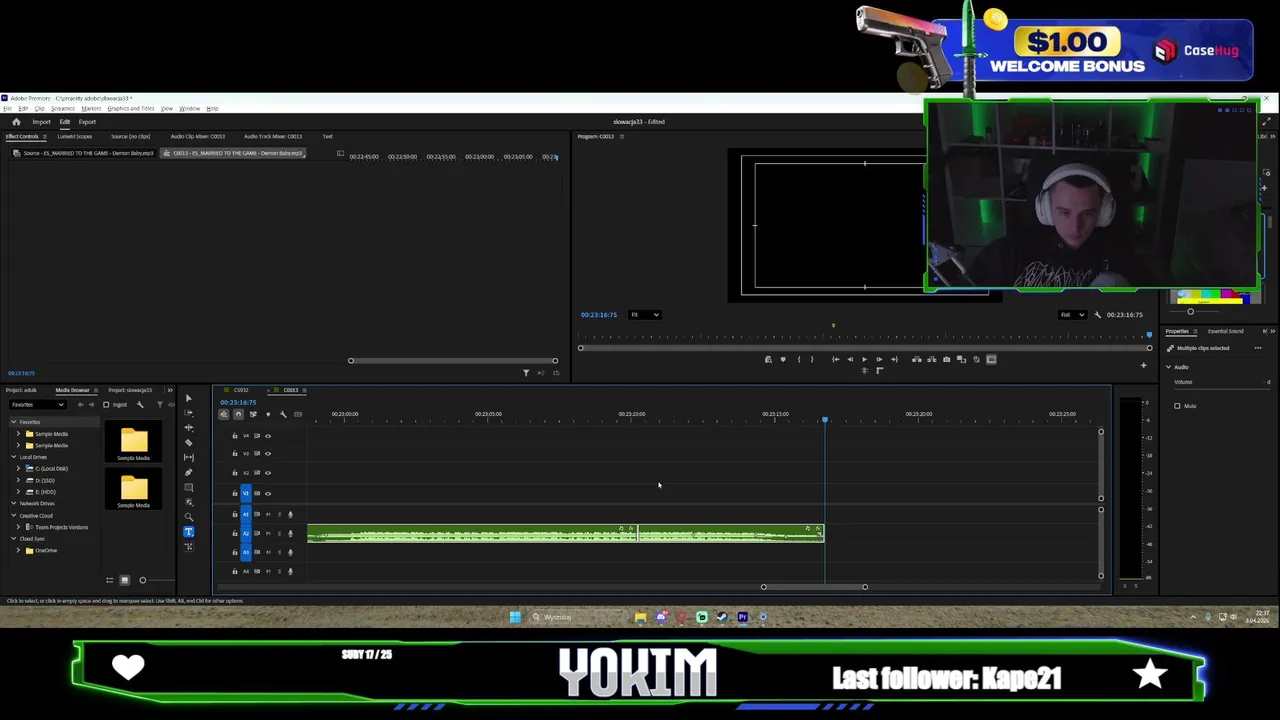Enable voice-over record on track A3
This screenshot has height=720, width=1280.
click(x=290, y=552)
